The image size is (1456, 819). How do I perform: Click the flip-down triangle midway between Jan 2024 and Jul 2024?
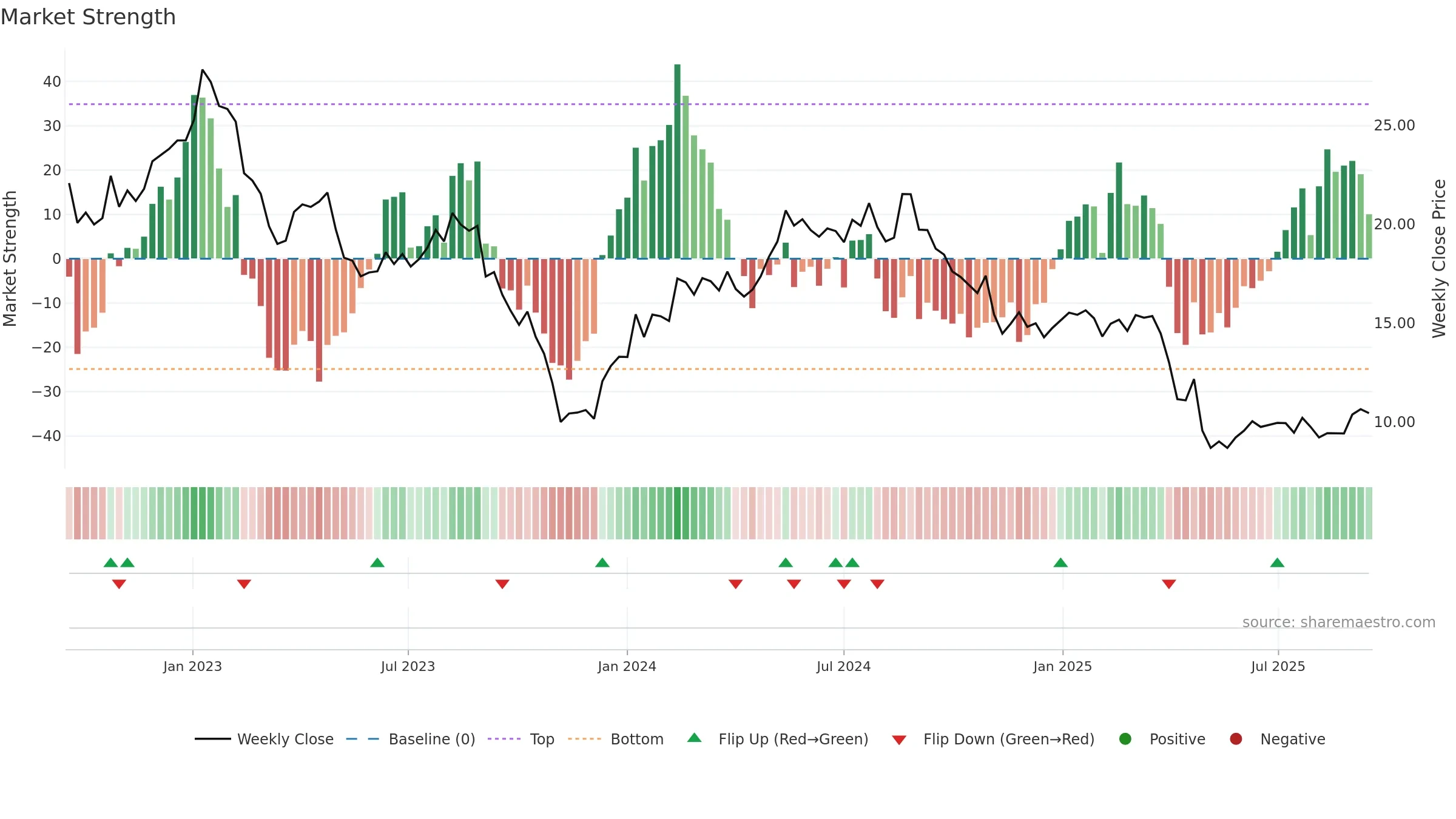pos(735,584)
